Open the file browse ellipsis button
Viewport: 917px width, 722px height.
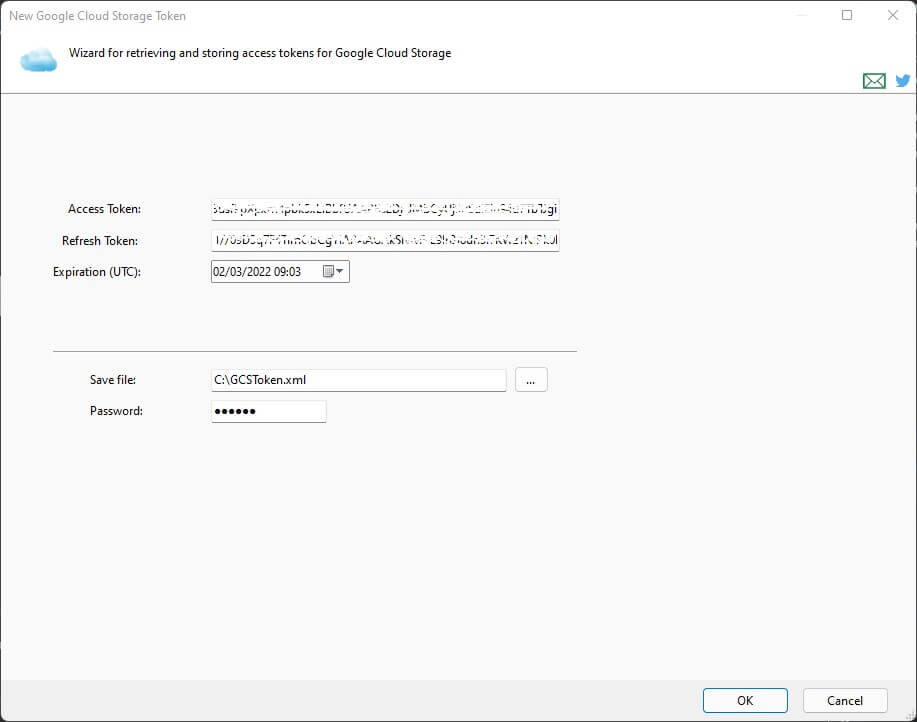pos(531,379)
